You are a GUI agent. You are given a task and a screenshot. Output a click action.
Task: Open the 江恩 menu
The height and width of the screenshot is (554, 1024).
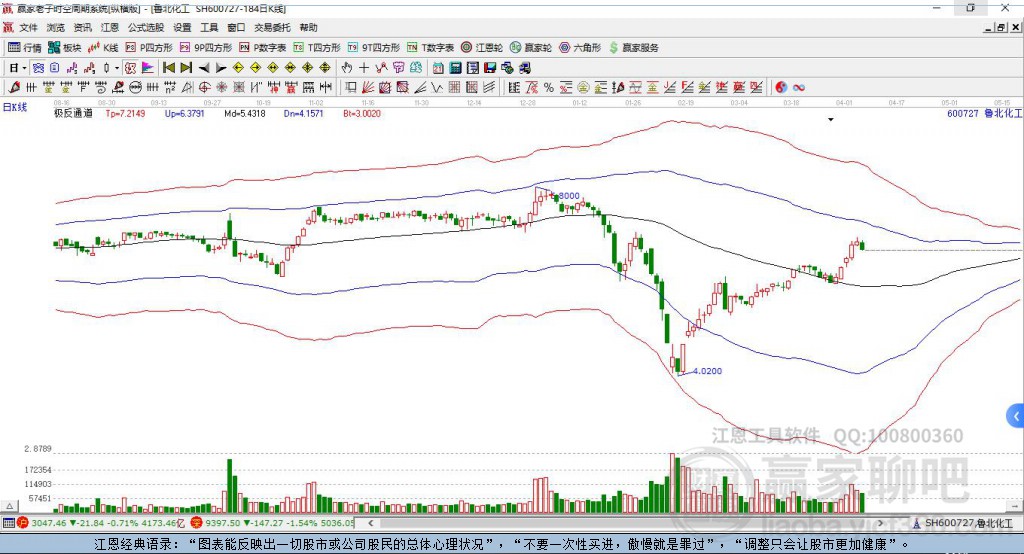[110, 27]
